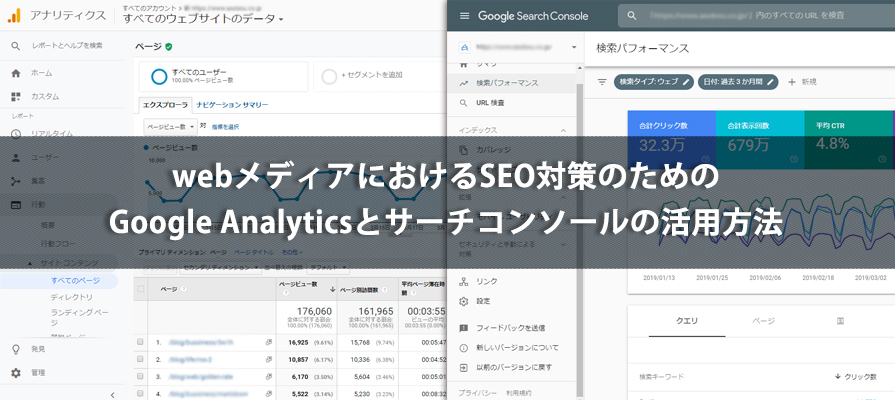The image size is (895, 400).
Task: Collapse the インデックス section chevron
Action: point(563,131)
